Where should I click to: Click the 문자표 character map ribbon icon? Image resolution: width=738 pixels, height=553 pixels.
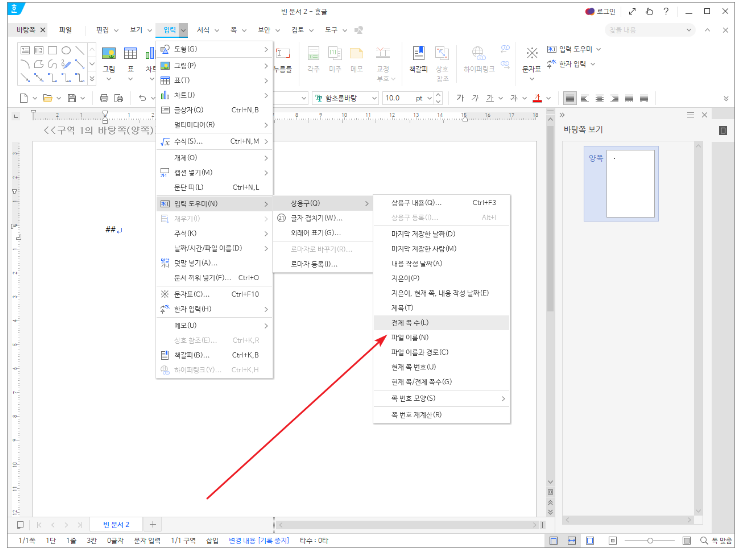(531, 53)
